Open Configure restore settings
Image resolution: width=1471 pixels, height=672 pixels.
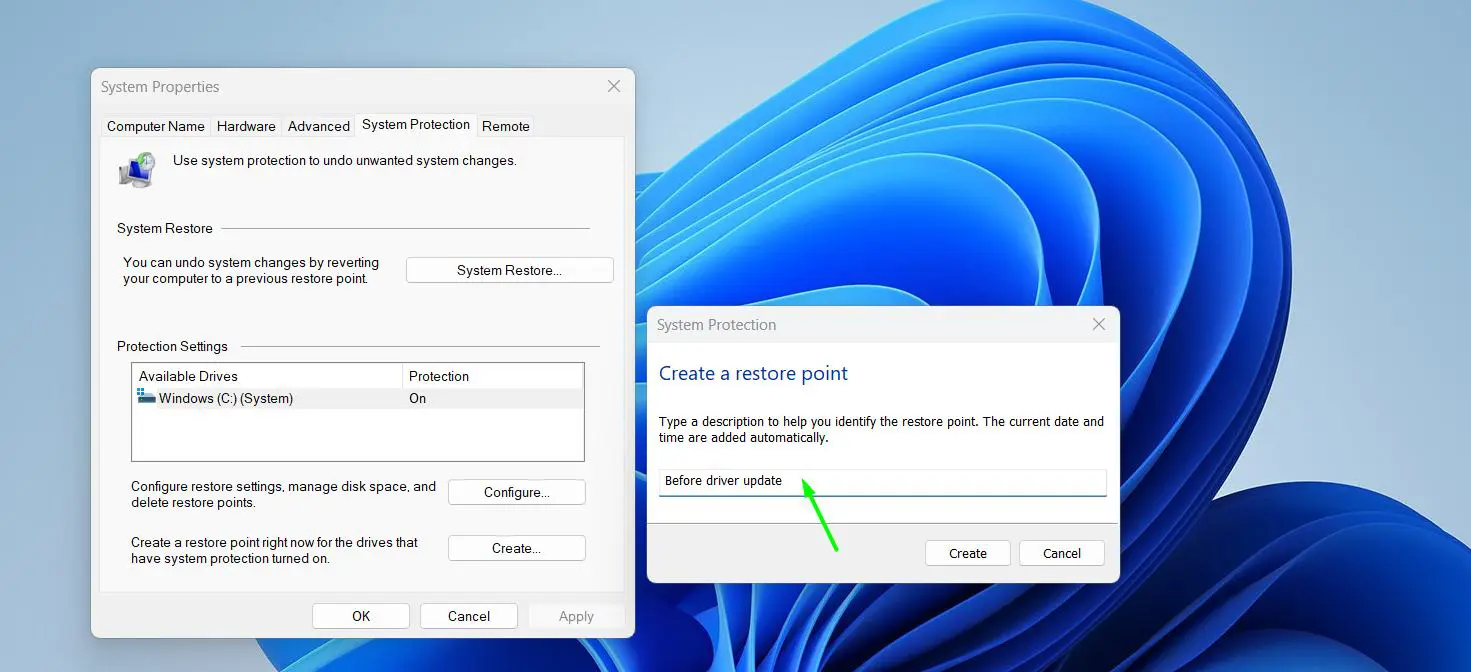[x=516, y=491]
